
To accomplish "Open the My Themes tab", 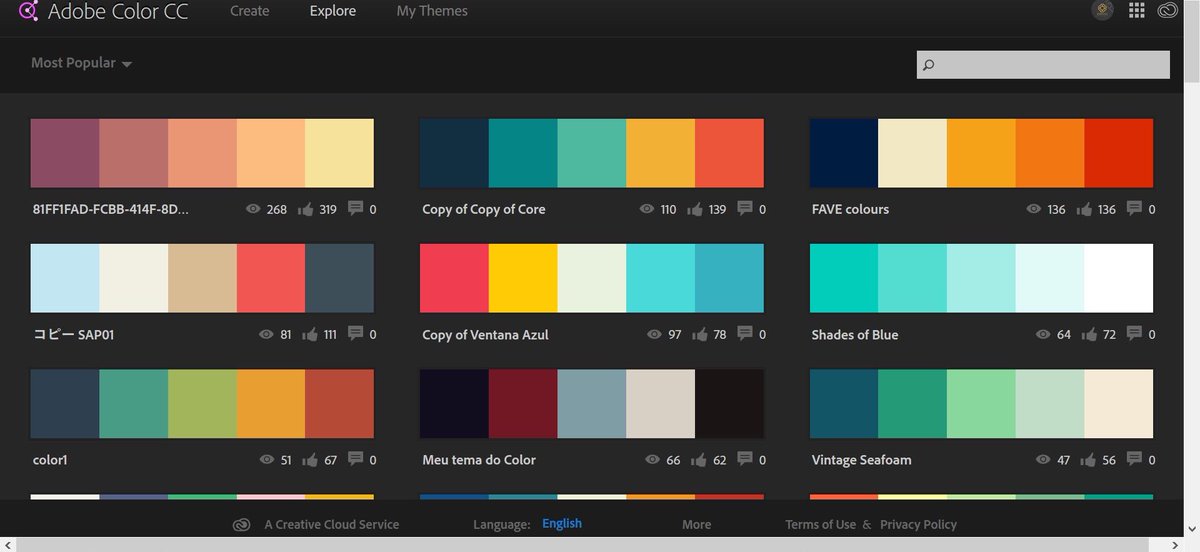I will coord(432,11).
